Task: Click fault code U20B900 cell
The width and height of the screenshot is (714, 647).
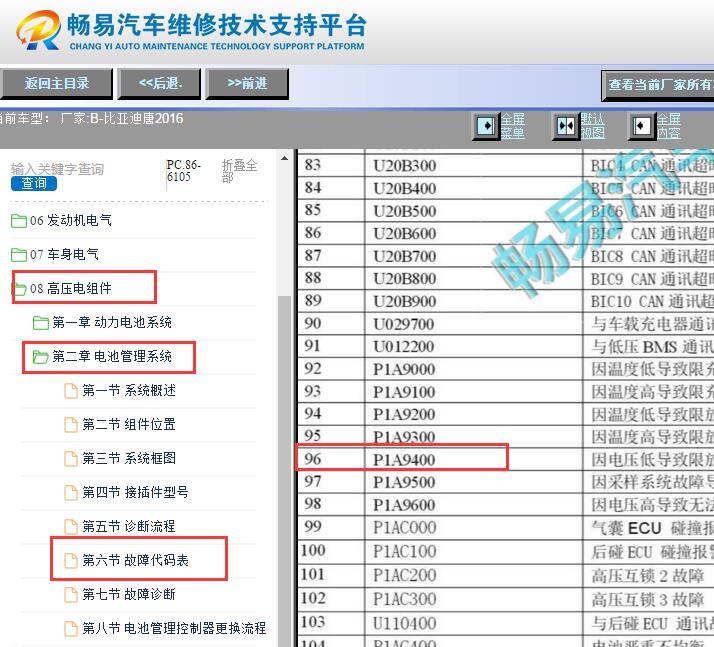Action: pos(474,301)
